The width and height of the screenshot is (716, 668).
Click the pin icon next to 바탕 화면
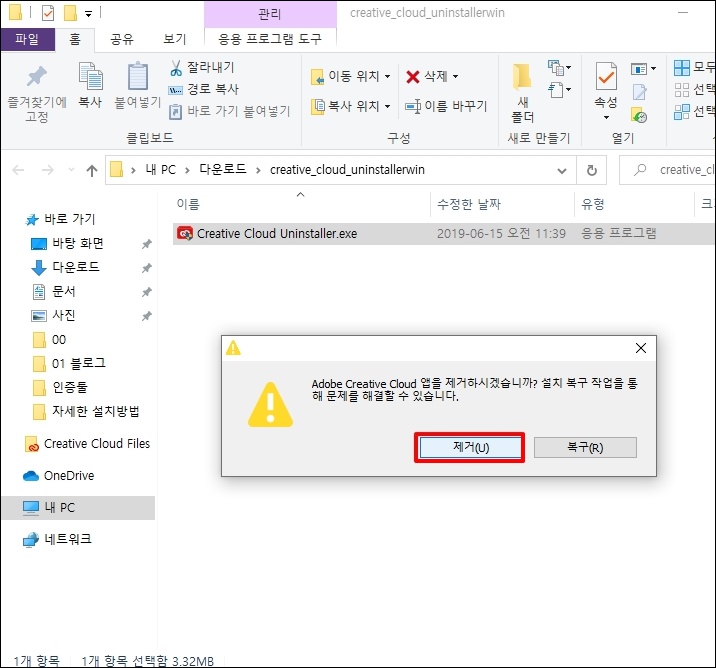pyautogui.click(x=147, y=244)
